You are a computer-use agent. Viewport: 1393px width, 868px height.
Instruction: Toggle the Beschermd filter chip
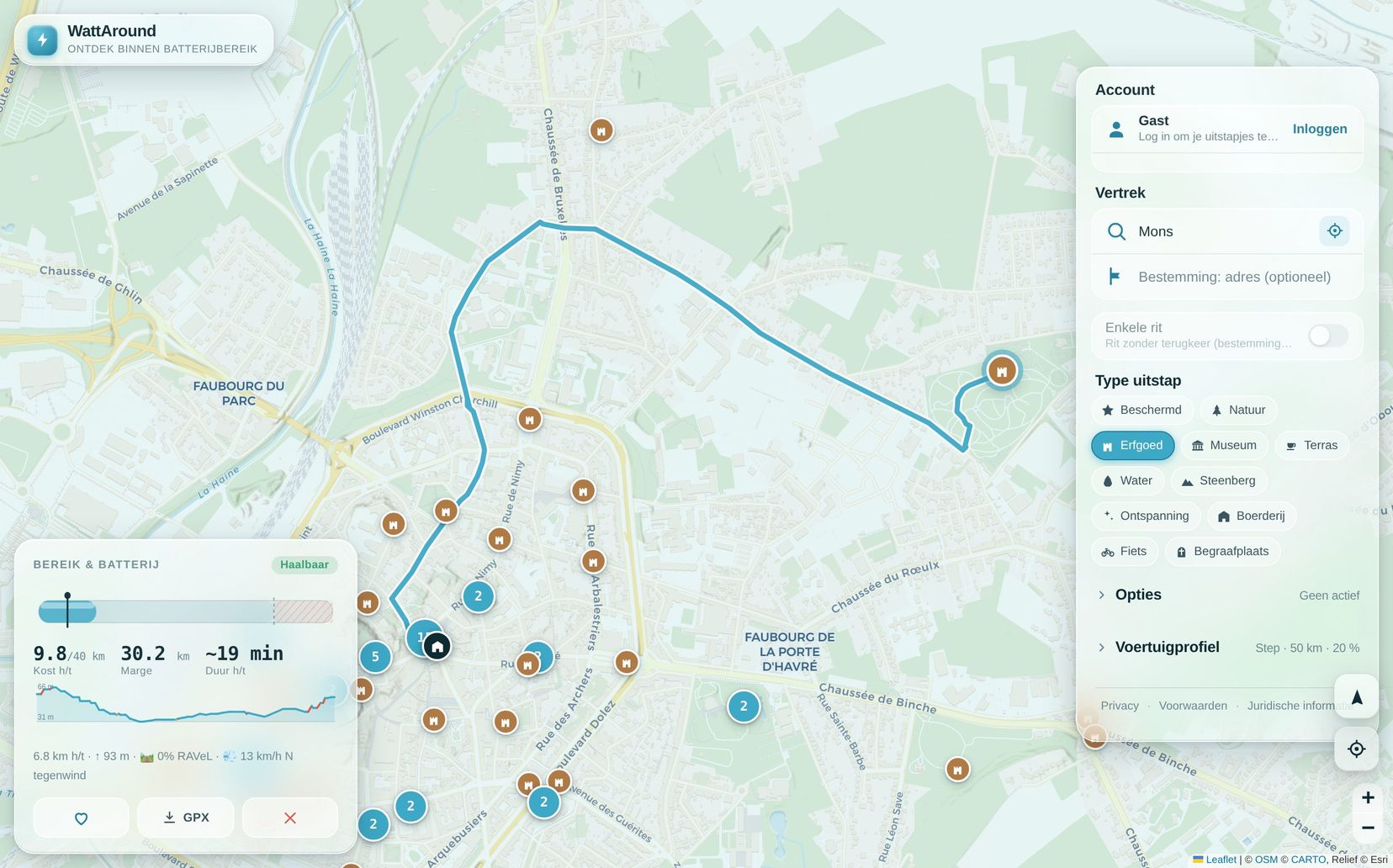coord(1142,410)
